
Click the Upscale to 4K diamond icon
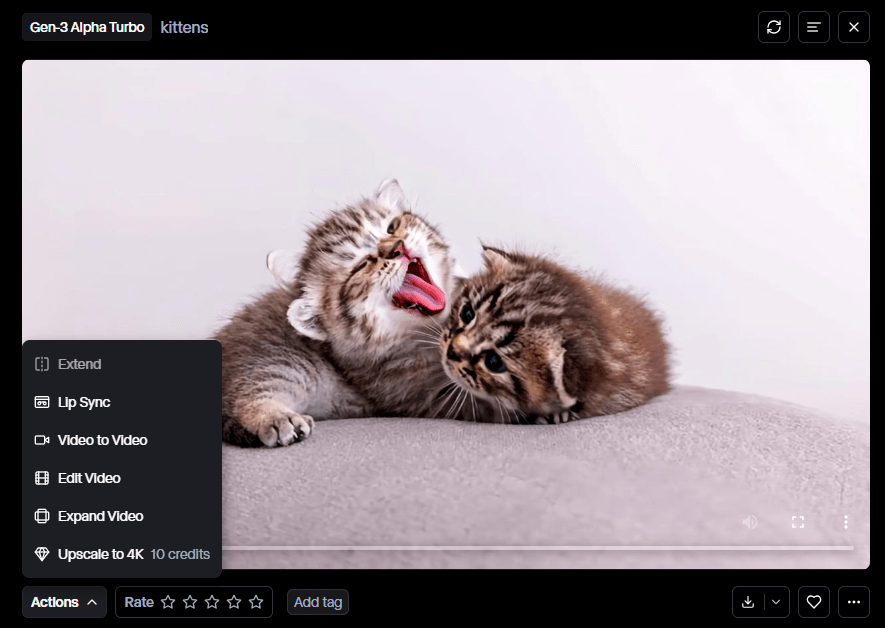(x=42, y=554)
